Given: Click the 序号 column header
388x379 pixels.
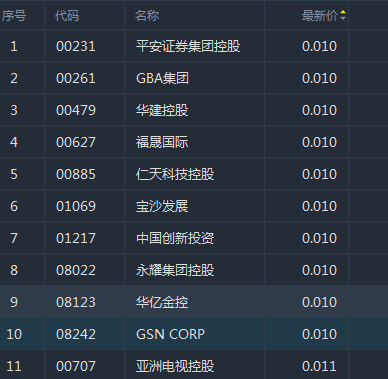Looking at the screenshot, I should (14, 16).
